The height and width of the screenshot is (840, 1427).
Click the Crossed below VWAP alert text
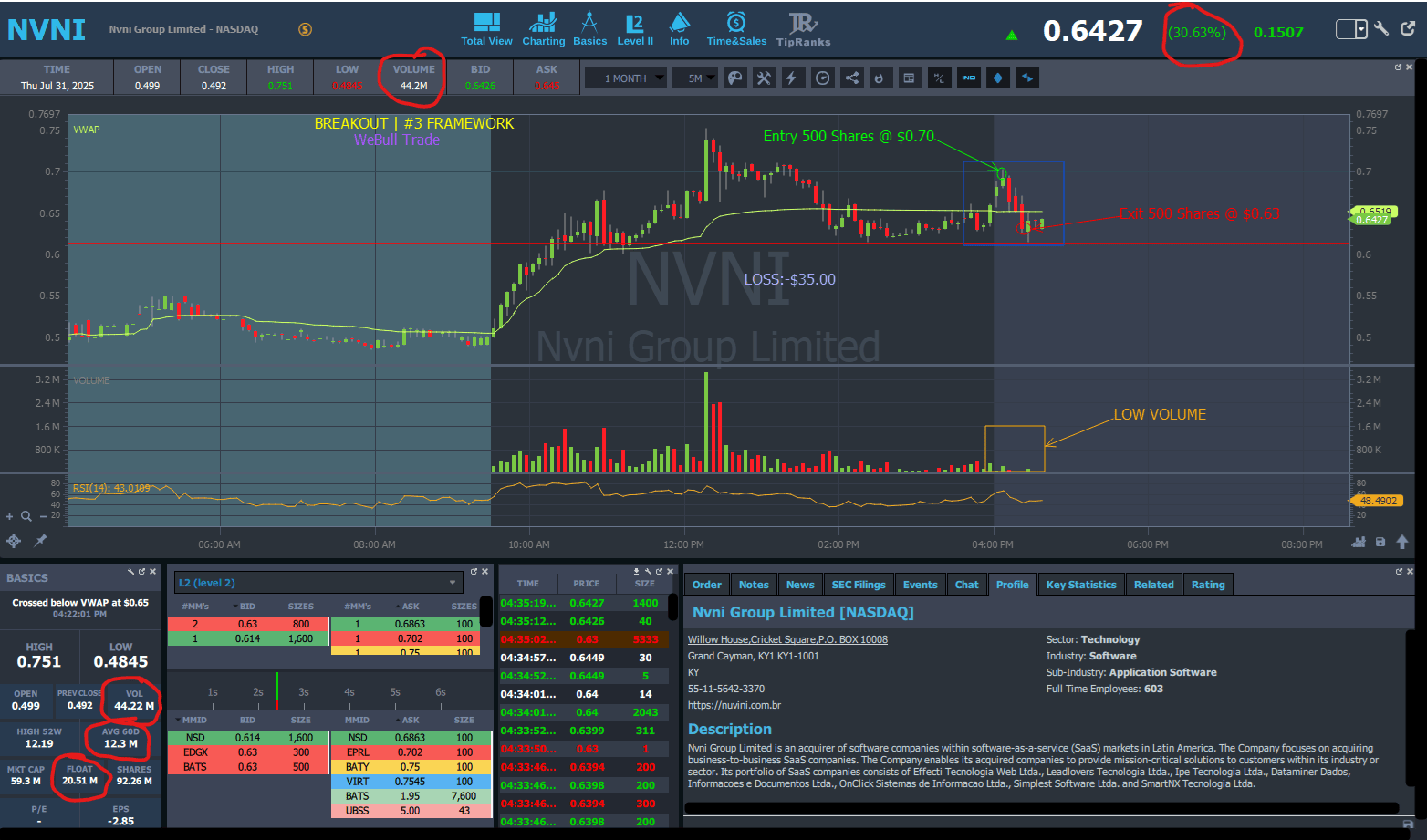80,602
